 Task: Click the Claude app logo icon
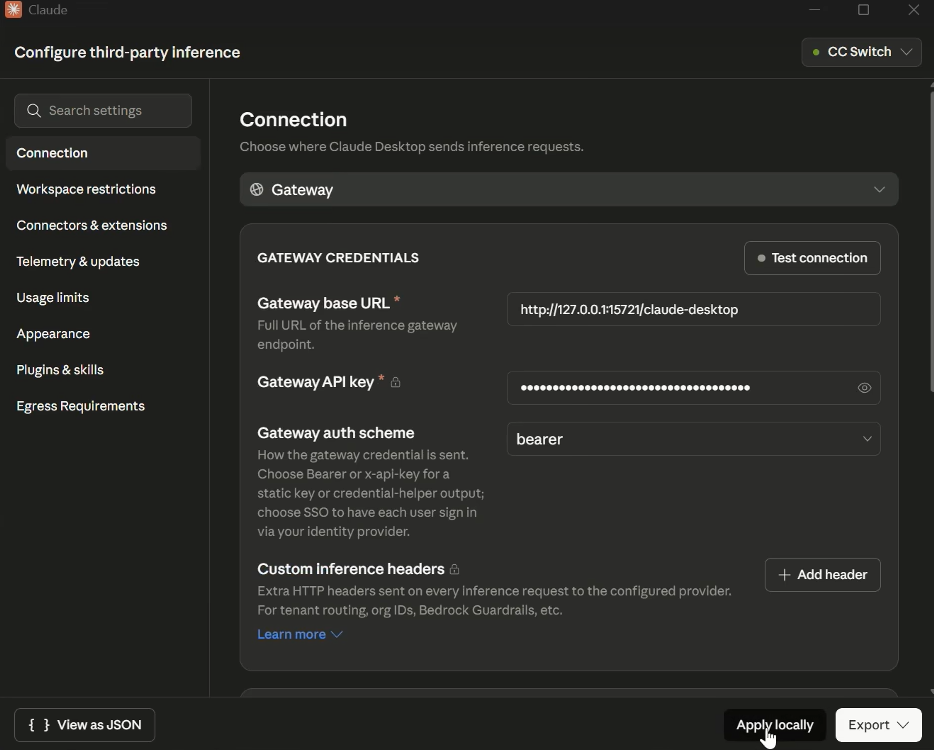13,10
